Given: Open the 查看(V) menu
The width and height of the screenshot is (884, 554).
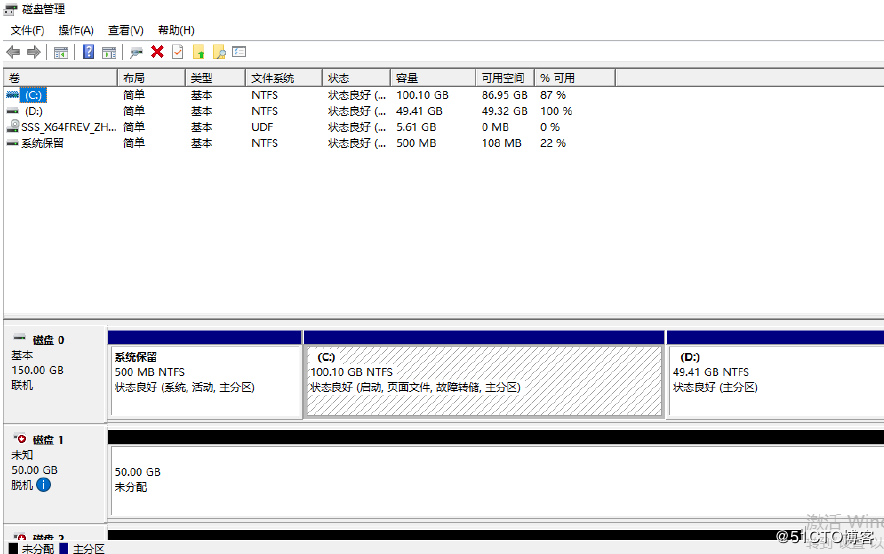Looking at the screenshot, I should pyautogui.click(x=126, y=30).
